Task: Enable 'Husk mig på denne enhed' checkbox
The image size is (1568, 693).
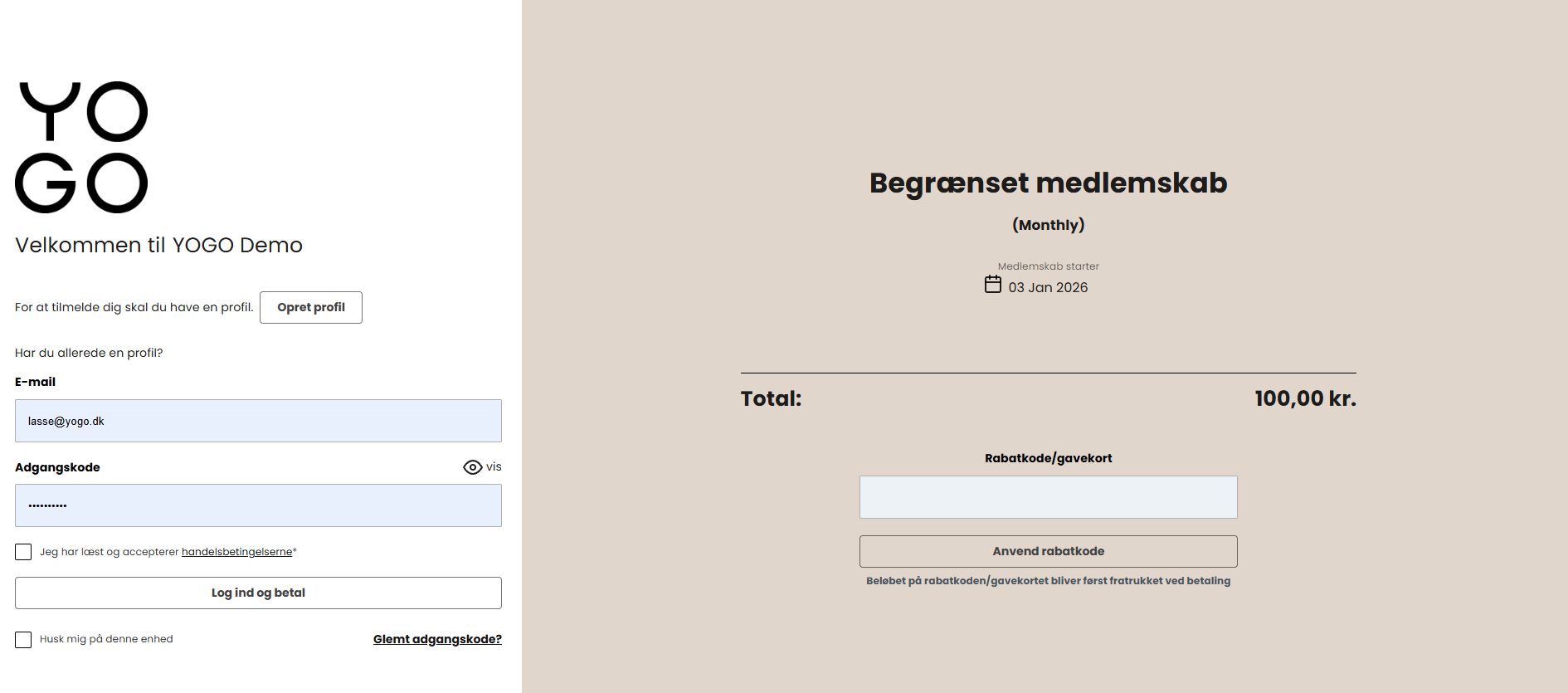Action: tap(23, 639)
